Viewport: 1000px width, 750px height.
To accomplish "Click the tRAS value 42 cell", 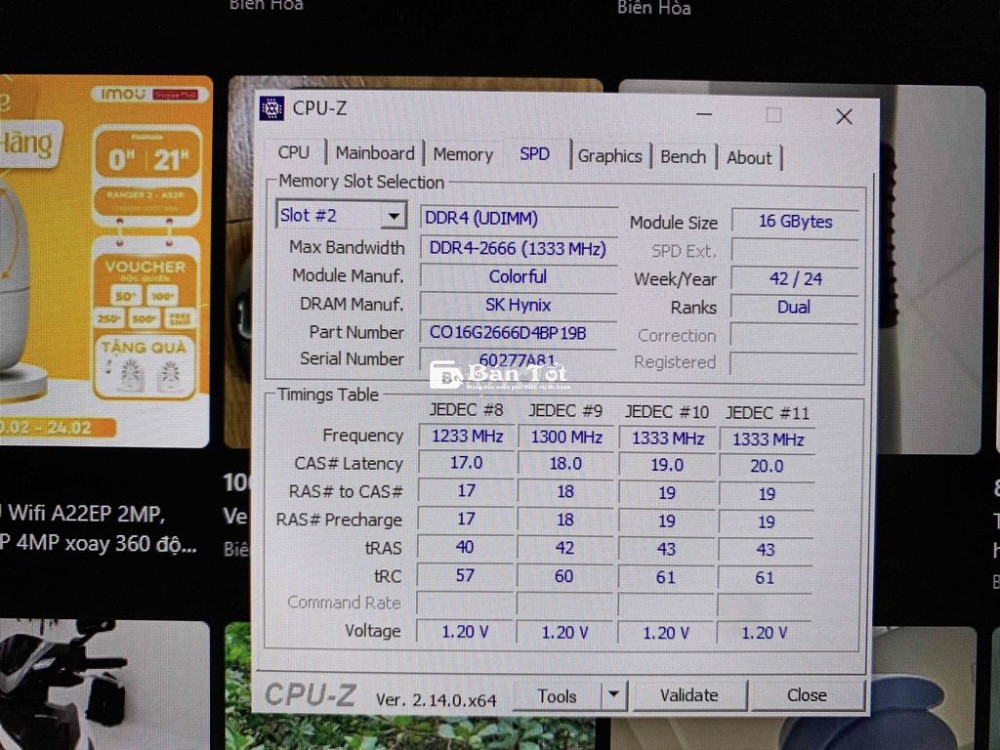I will [x=564, y=548].
